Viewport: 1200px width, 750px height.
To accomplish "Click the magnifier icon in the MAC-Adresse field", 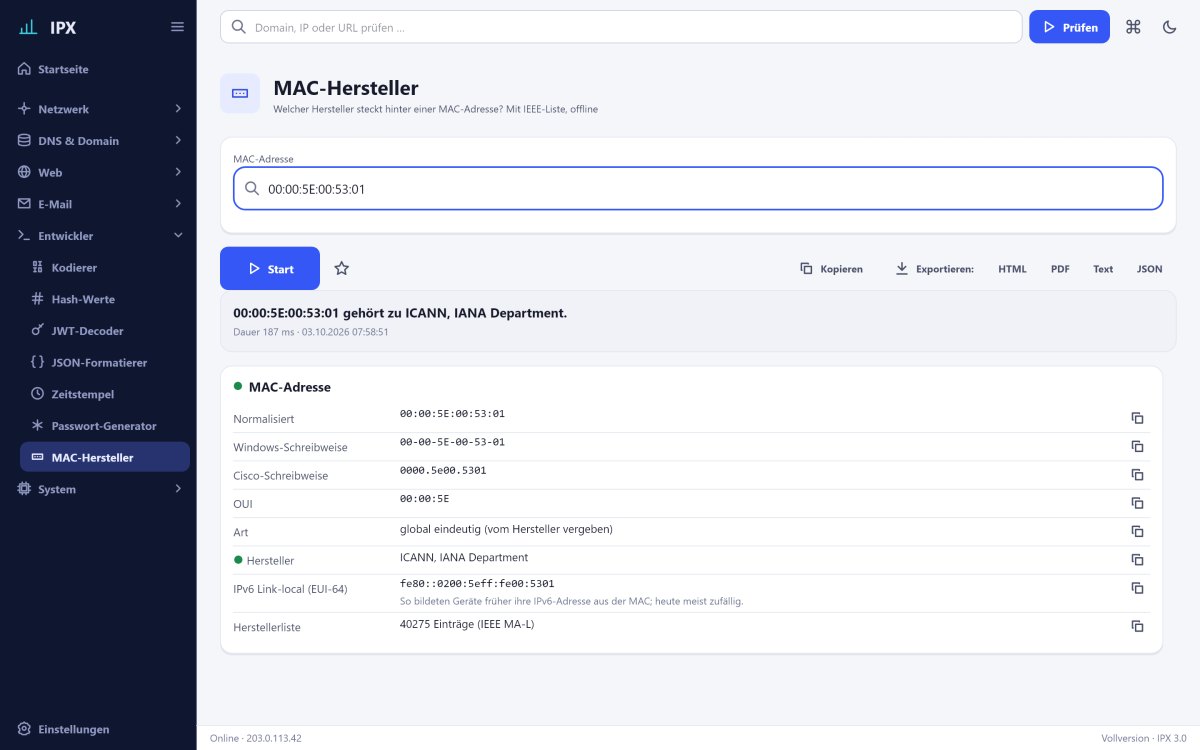I will pyautogui.click(x=252, y=188).
